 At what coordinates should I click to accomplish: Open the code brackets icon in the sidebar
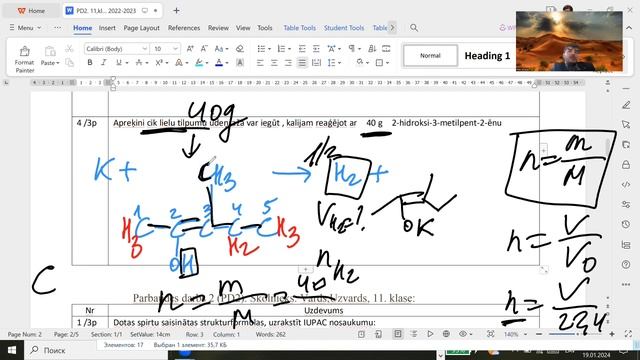pyautogui.click(x=626, y=184)
